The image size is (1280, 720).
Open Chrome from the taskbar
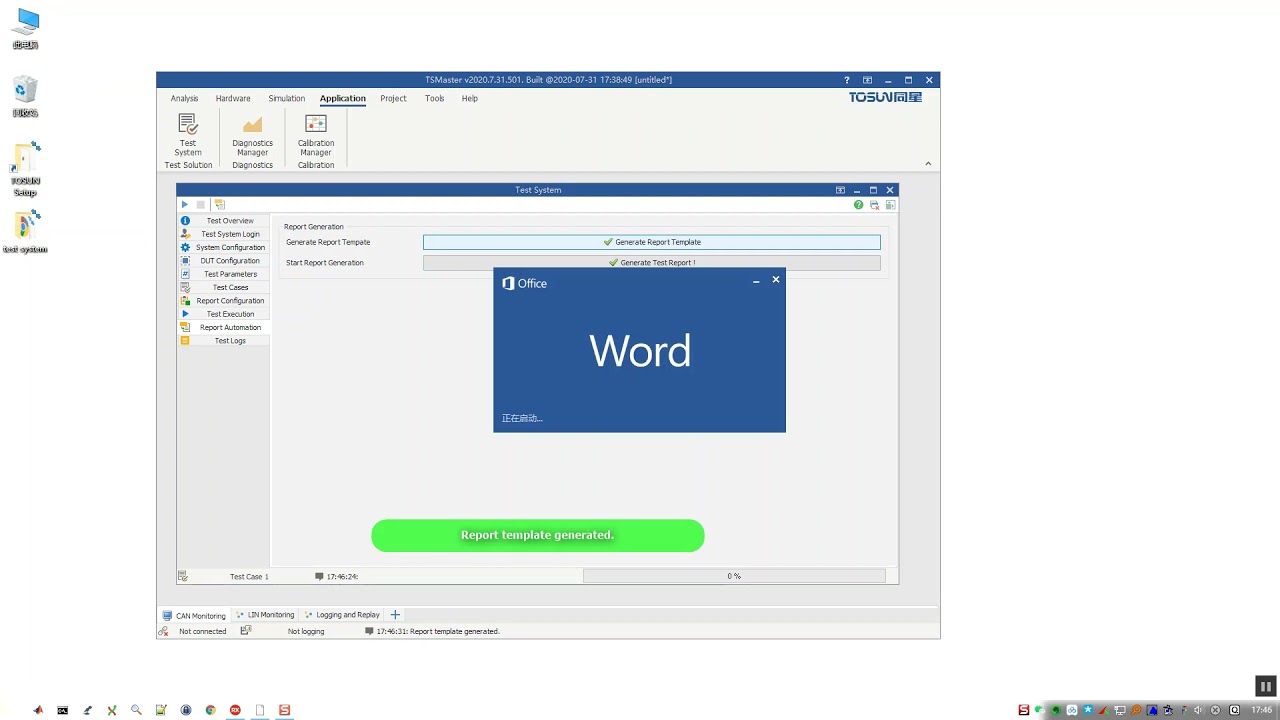point(210,710)
